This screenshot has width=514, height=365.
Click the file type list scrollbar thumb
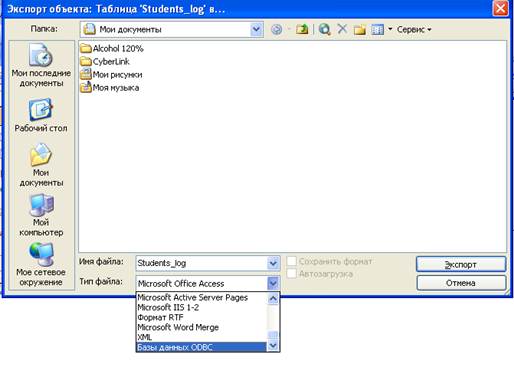[x=273, y=335]
